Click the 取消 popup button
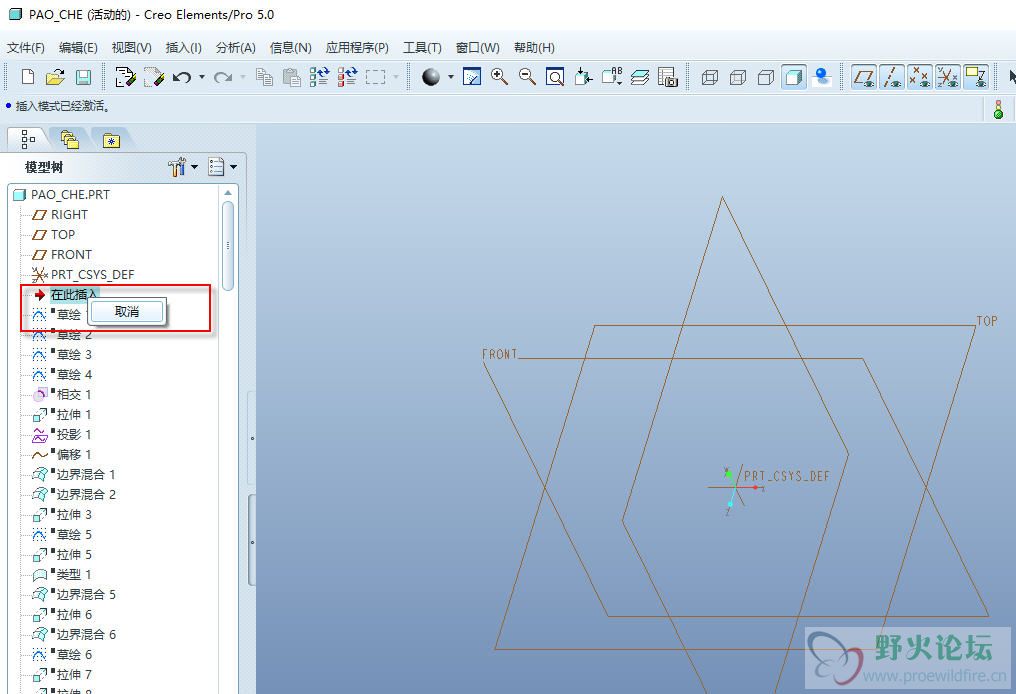This screenshot has height=694, width=1016. [x=126, y=312]
